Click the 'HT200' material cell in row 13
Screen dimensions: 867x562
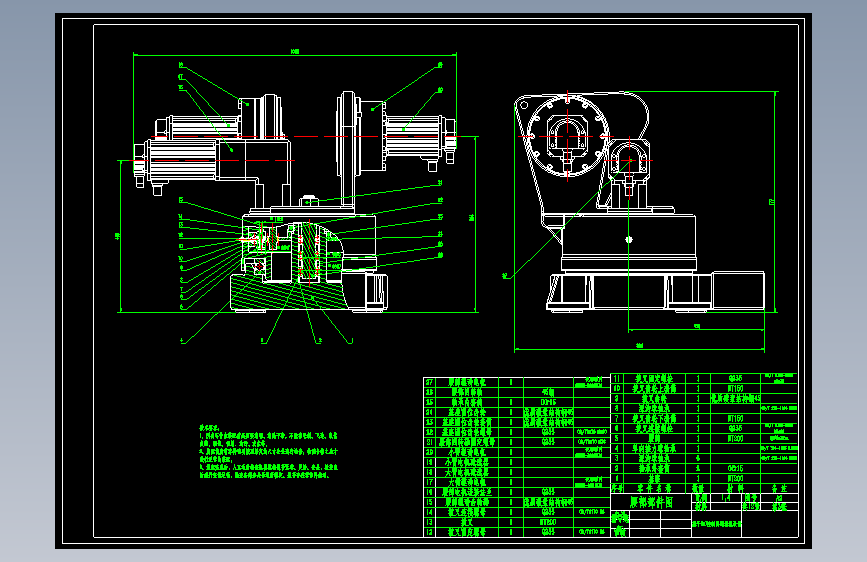point(548,522)
